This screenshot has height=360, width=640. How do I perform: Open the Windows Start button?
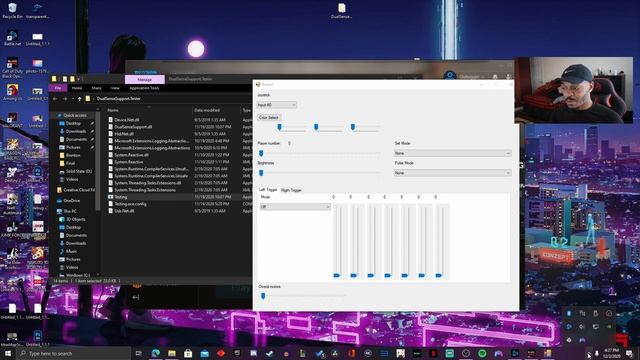coord(7,353)
